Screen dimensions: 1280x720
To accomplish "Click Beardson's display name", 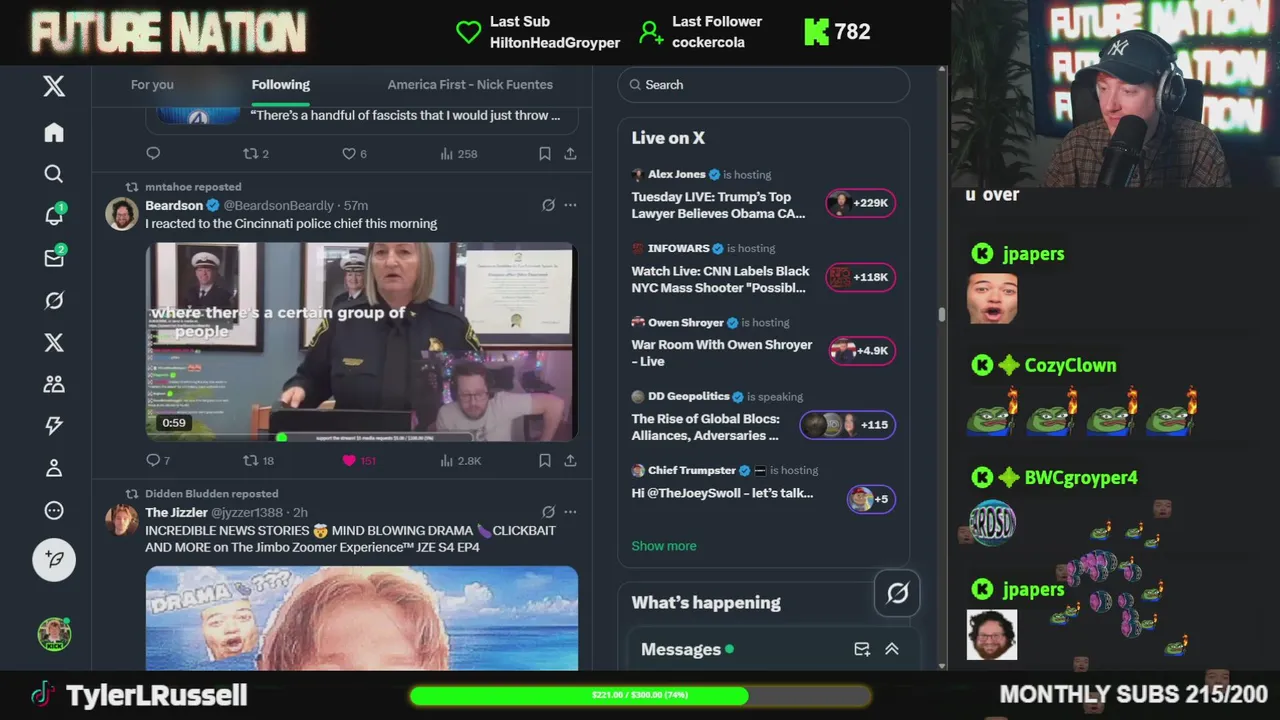I will (x=174, y=205).
